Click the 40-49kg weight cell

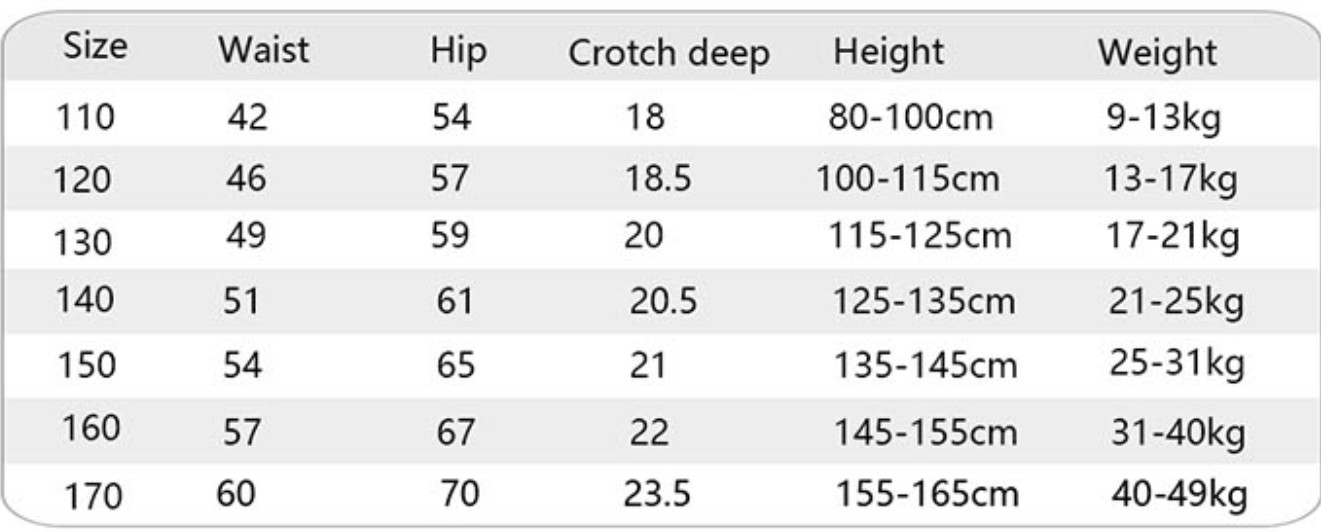coord(1179,493)
